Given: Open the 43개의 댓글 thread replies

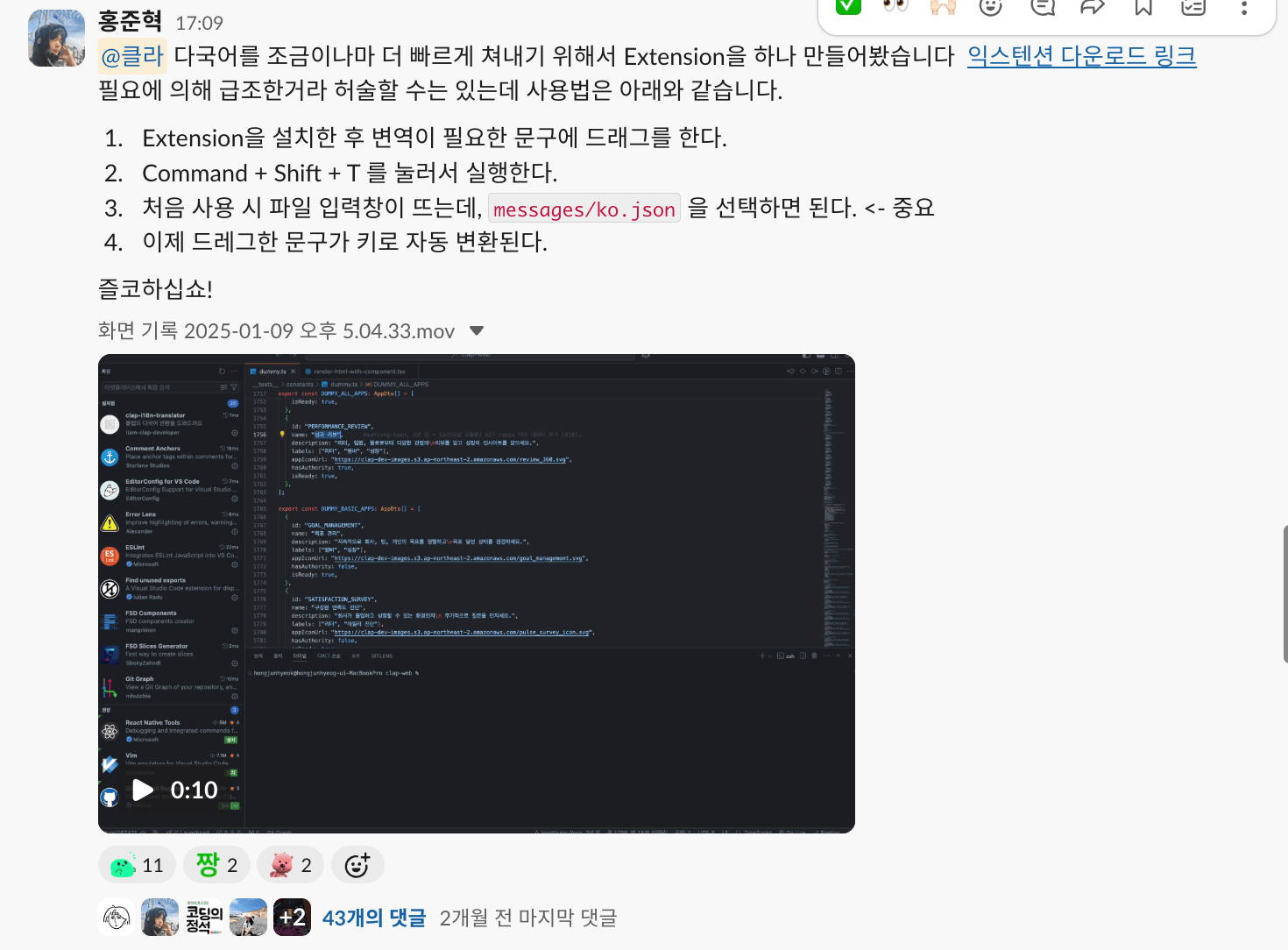Looking at the screenshot, I should point(374,918).
